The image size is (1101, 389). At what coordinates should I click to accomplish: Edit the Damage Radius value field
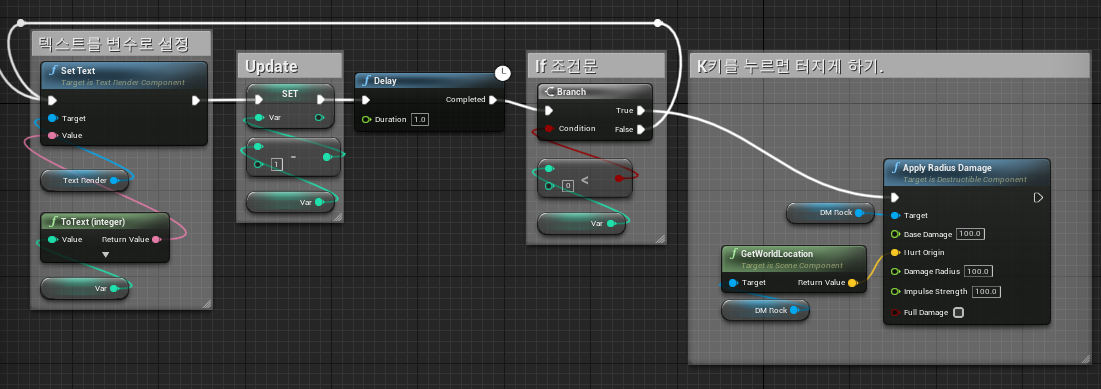pyautogui.click(x=978, y=271)
